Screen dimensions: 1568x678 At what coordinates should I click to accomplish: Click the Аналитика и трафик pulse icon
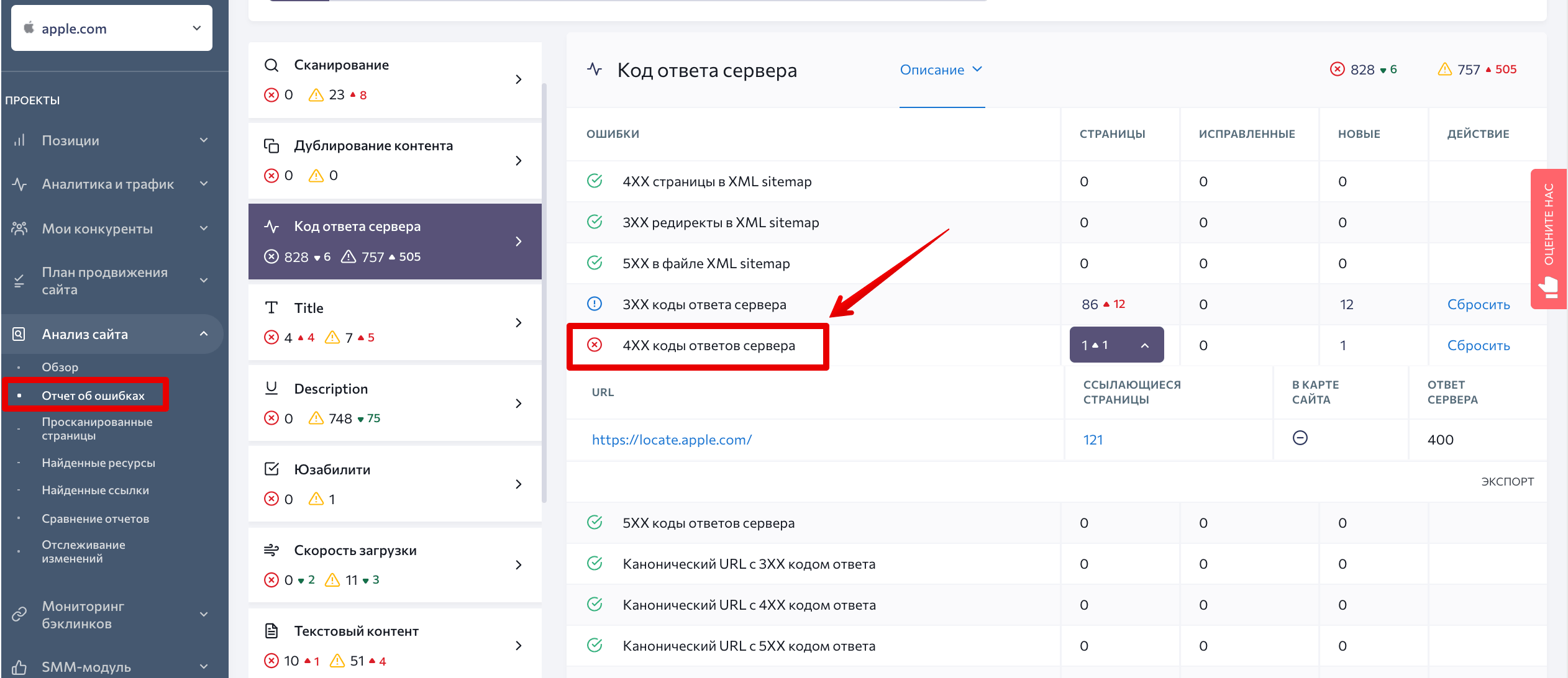19,184
